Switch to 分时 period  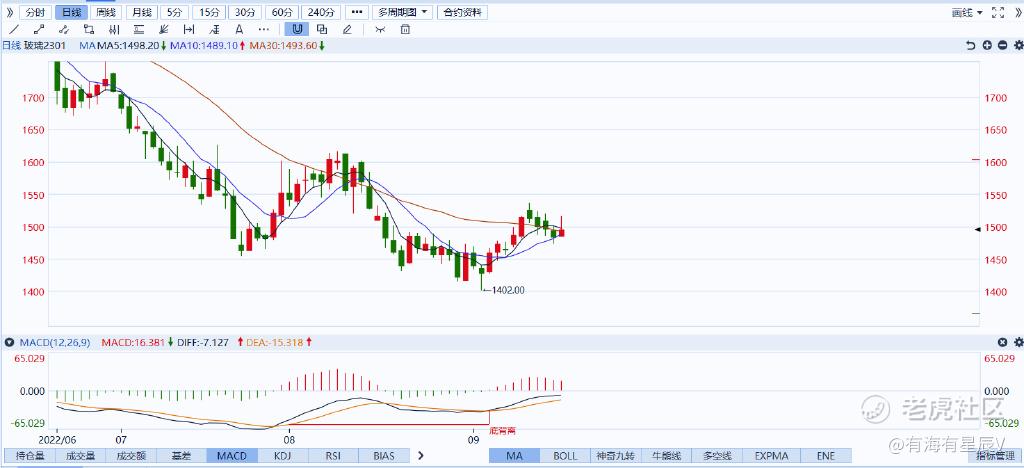tap(35, 12)
